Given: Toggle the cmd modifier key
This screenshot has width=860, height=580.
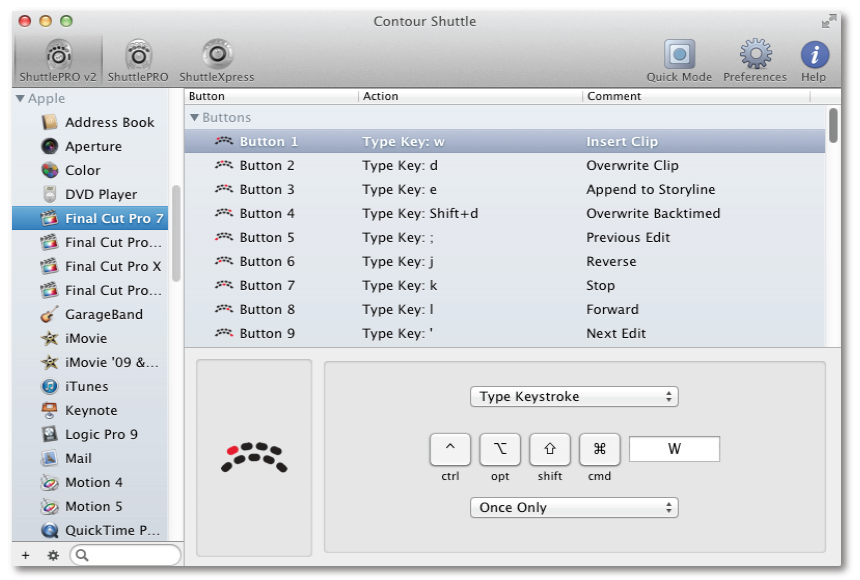Looking at the screenshot, I should (x=599, y=449).
